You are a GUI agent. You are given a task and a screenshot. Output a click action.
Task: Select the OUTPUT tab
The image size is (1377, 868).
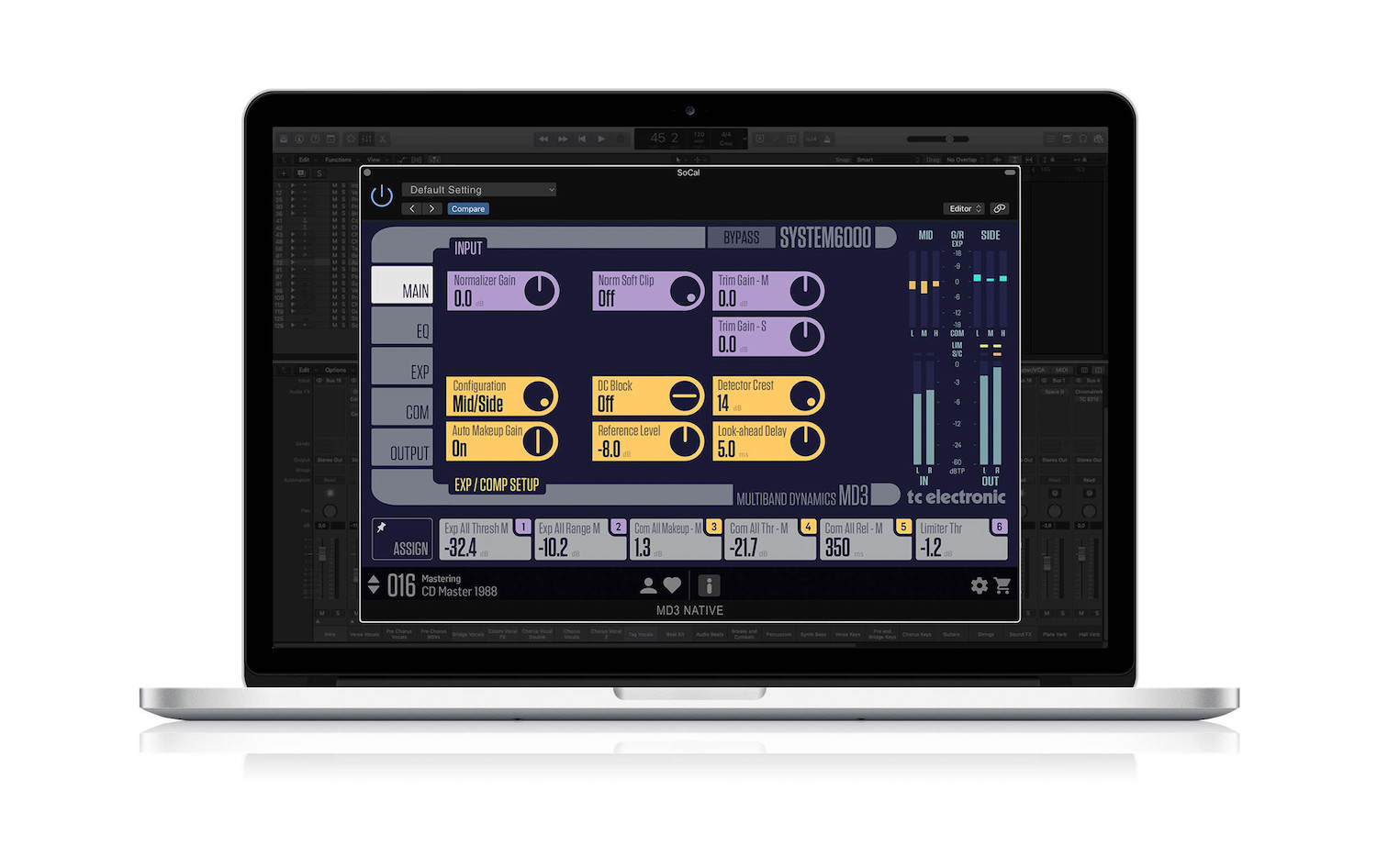(402, 451)
